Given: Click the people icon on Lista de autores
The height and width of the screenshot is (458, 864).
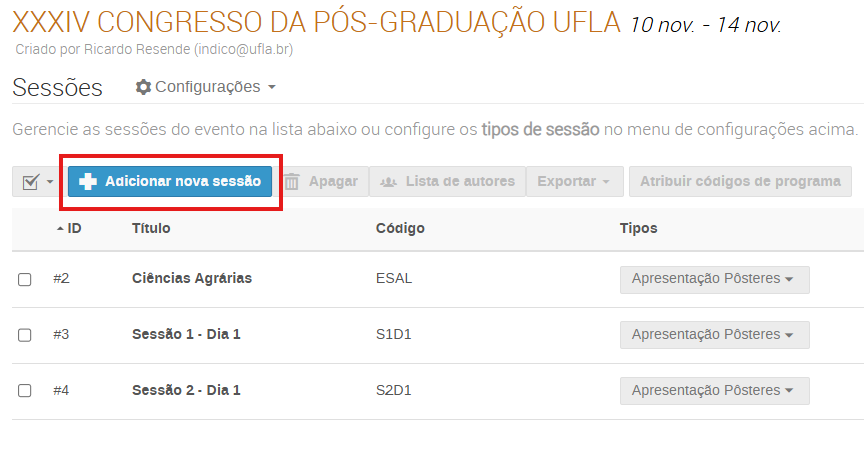Looking at the screenshot, I should [388, 181].
